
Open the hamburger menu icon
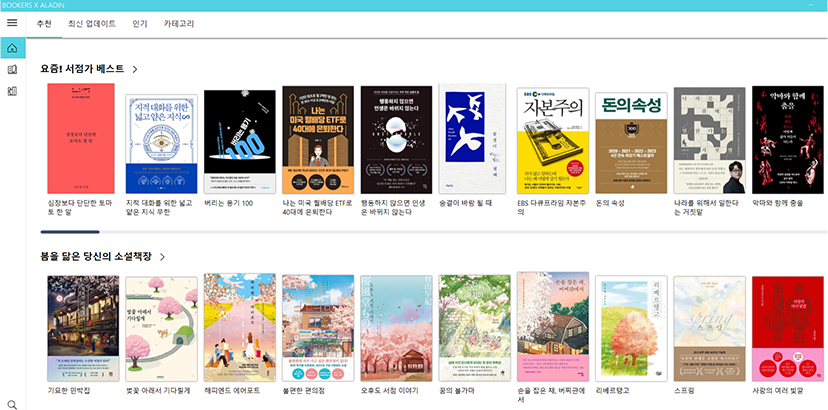(12, 23)
